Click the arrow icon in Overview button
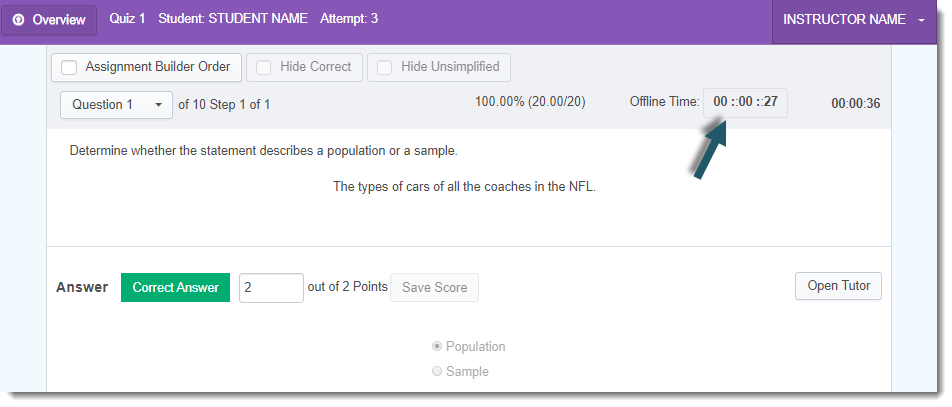Viewport: 952px width, 407px height. click(x=18, y=20)
